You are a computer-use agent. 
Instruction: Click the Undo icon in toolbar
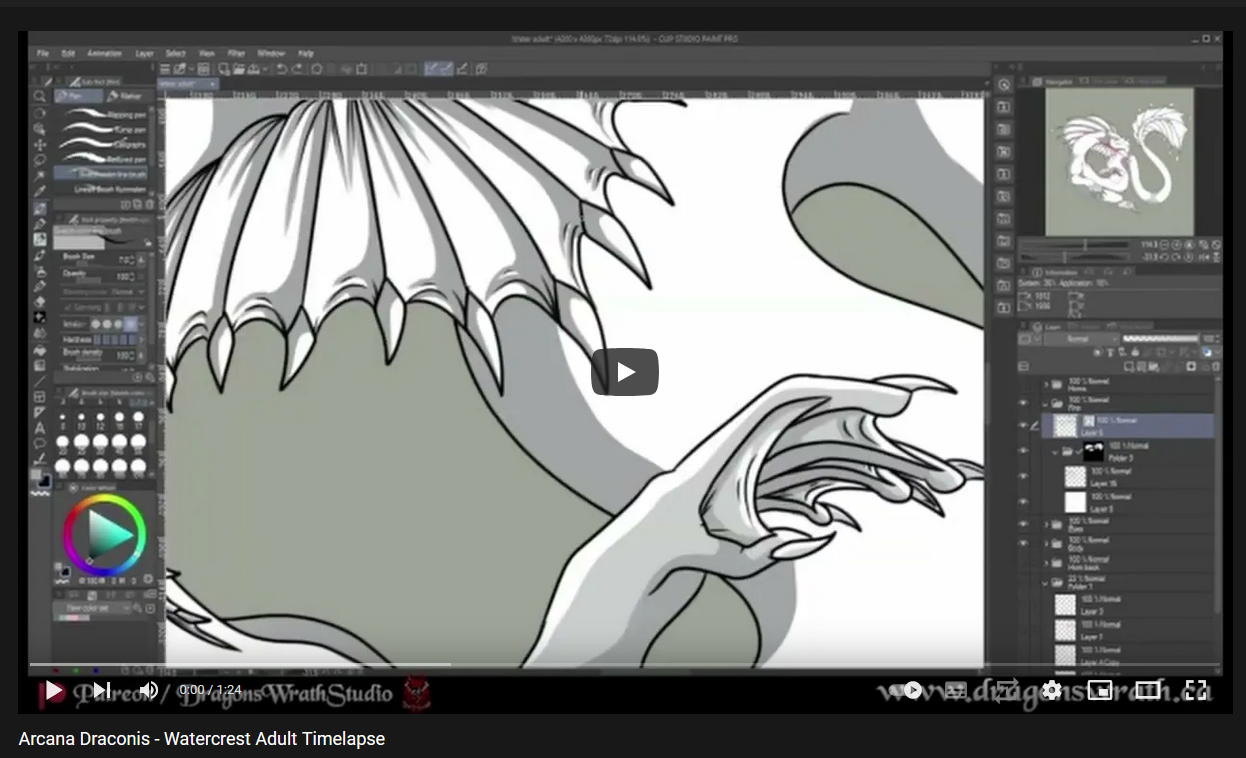tap(281, 69)
